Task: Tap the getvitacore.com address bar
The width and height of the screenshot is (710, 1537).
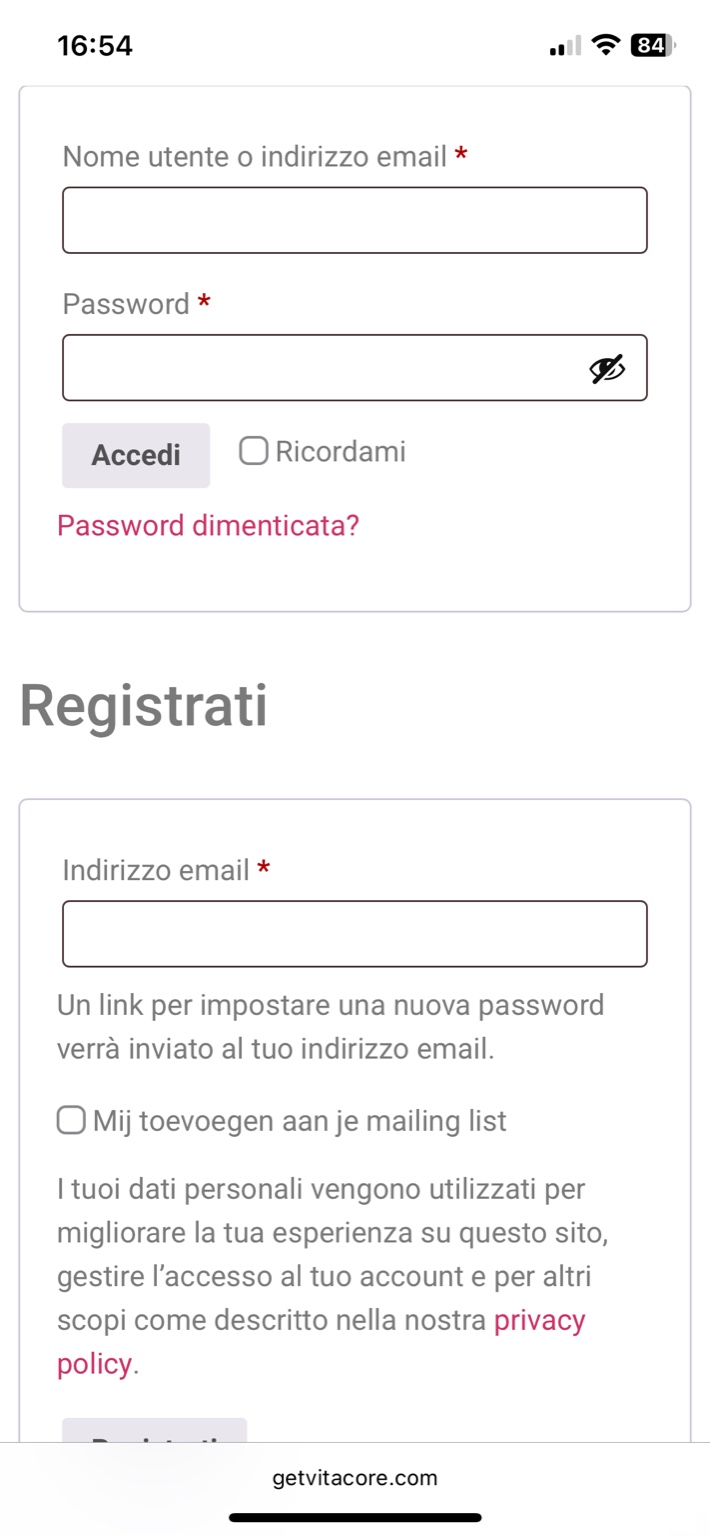Action: [x=355, y=1478]
